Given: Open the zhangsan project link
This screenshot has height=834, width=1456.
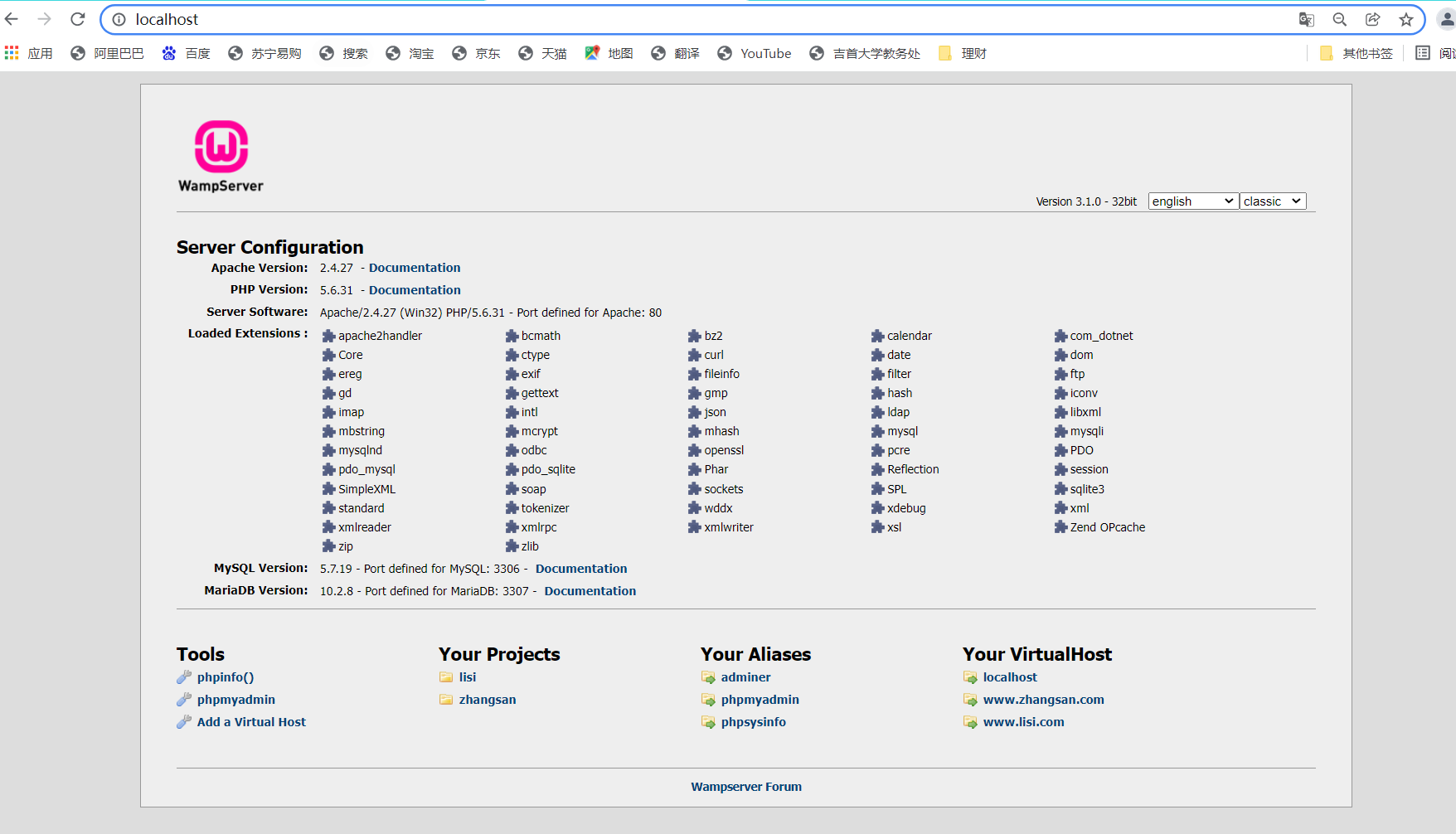Looking at the screenshot, I should click(488, 700).
